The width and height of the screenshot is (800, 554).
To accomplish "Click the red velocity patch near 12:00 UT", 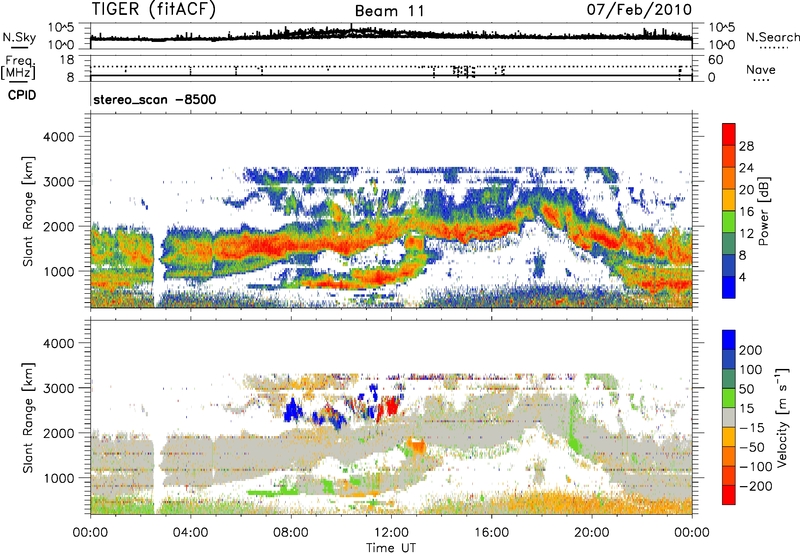I will coord(391,406).
